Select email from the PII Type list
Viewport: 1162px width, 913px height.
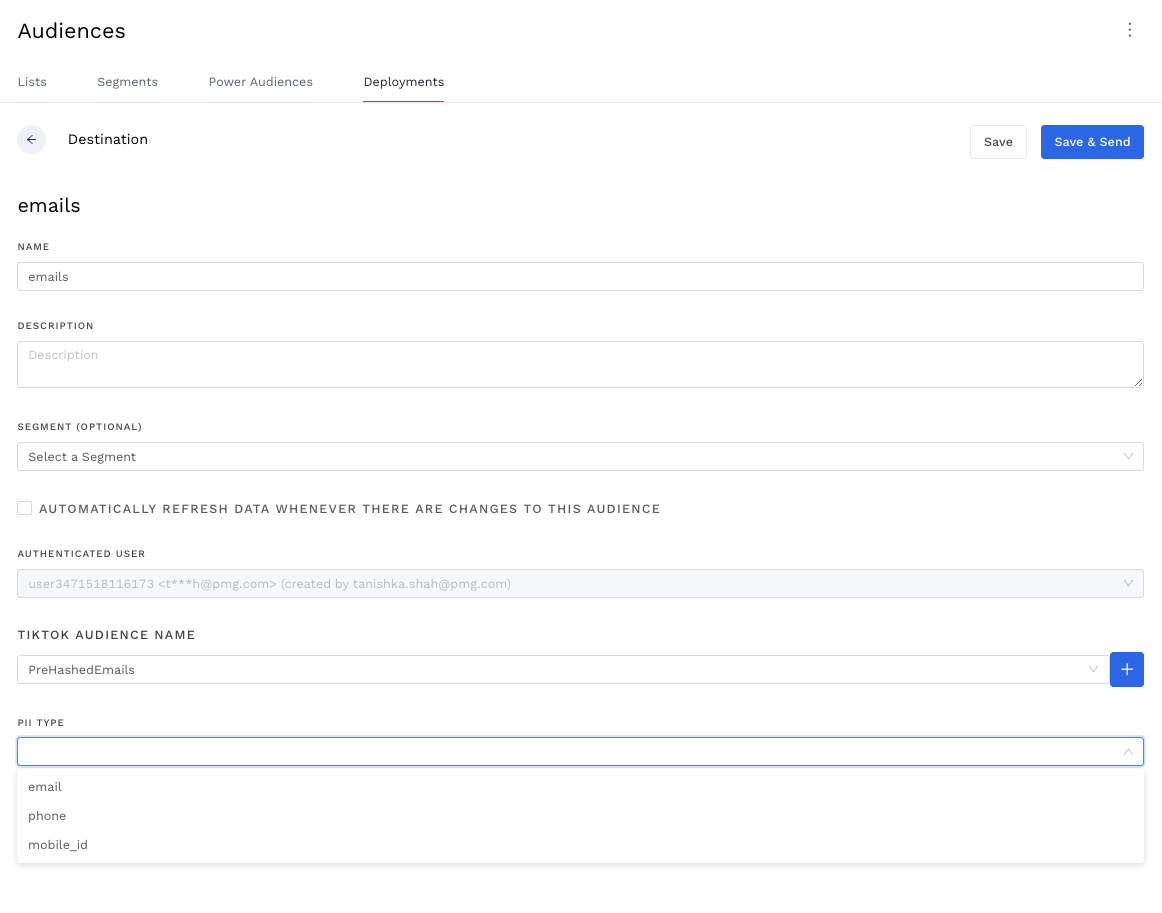(x=45, y=787)
